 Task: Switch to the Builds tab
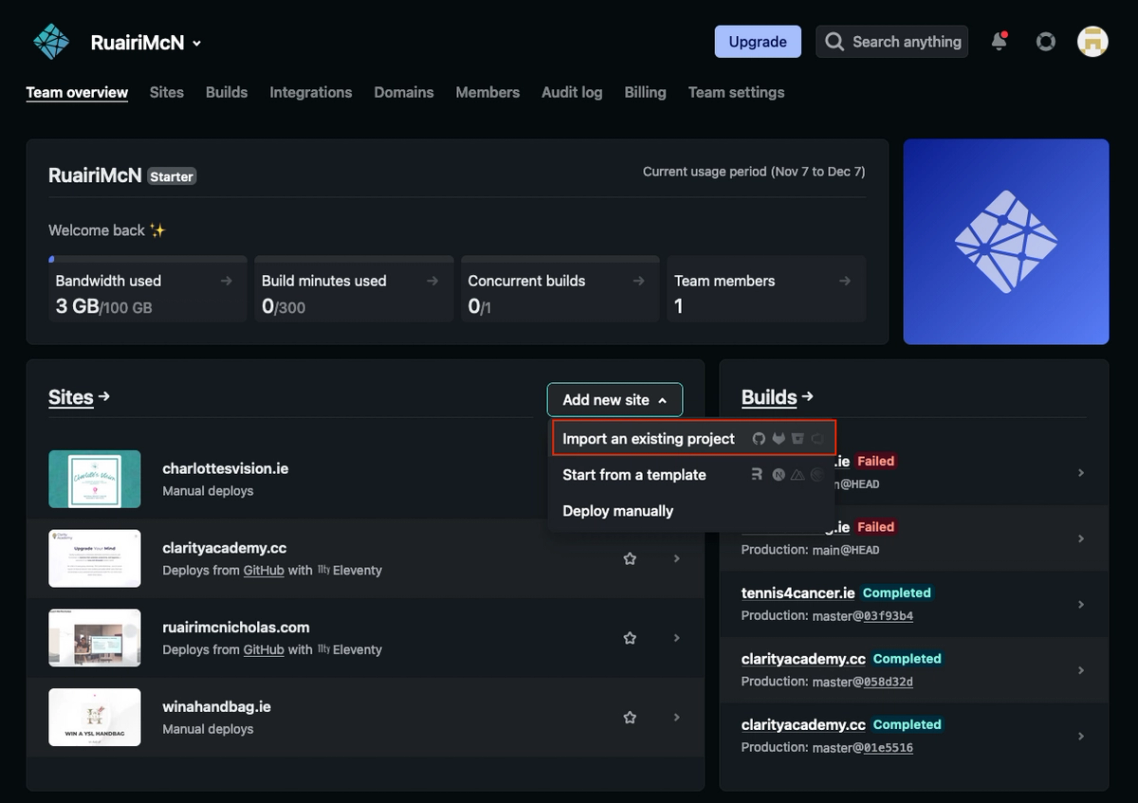click(x=226, y=92)
